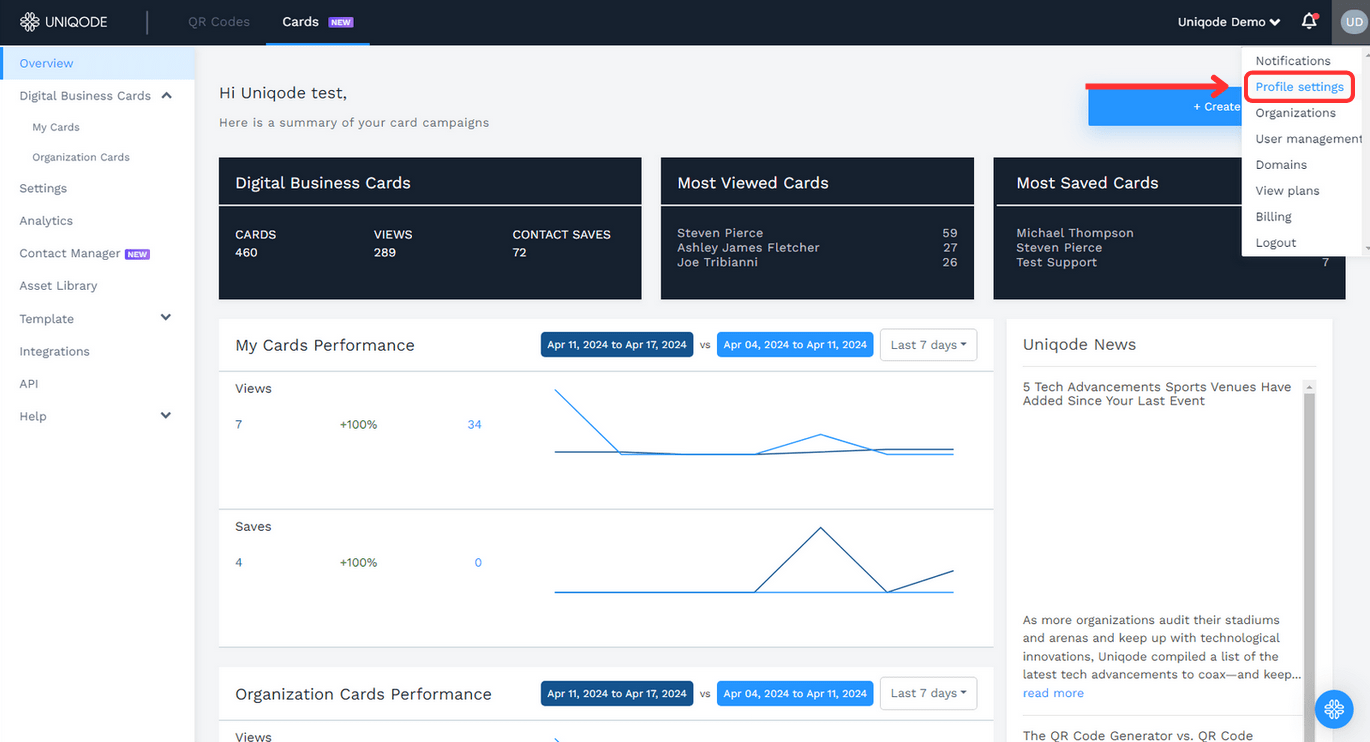Click Steven Pierce in Most Viewed Cards

point(720,233)
